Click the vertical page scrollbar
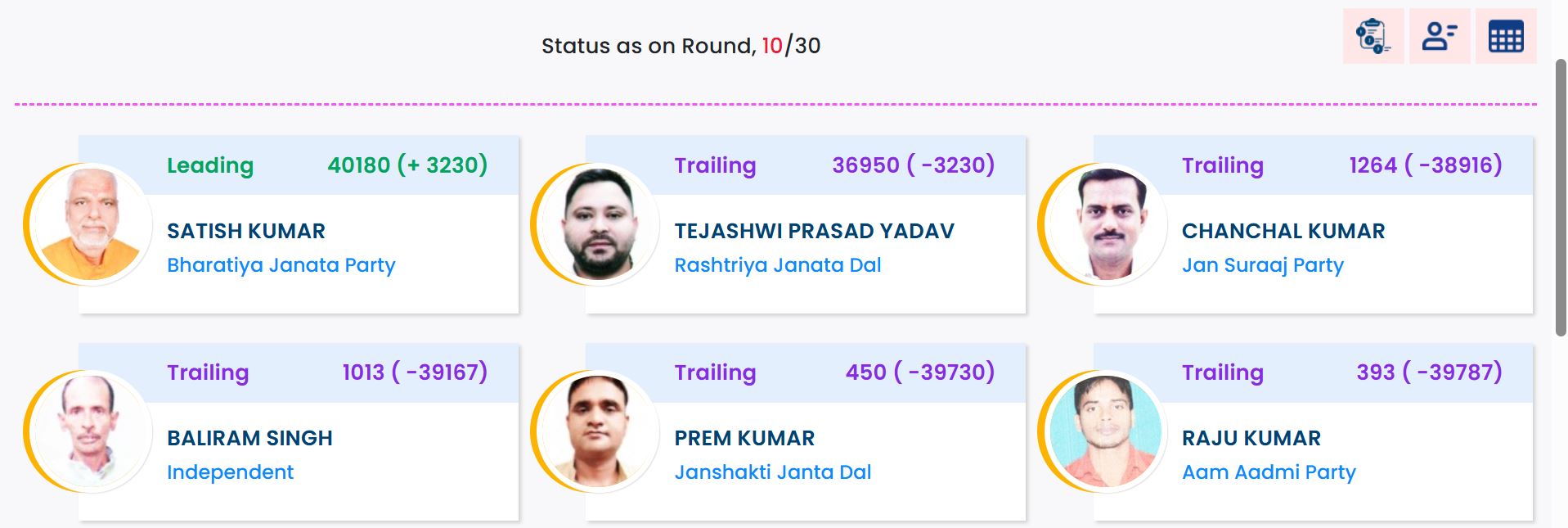The width and height of the screenshot is (1568, 528). pyautogui.click(x=1560, y=196)
